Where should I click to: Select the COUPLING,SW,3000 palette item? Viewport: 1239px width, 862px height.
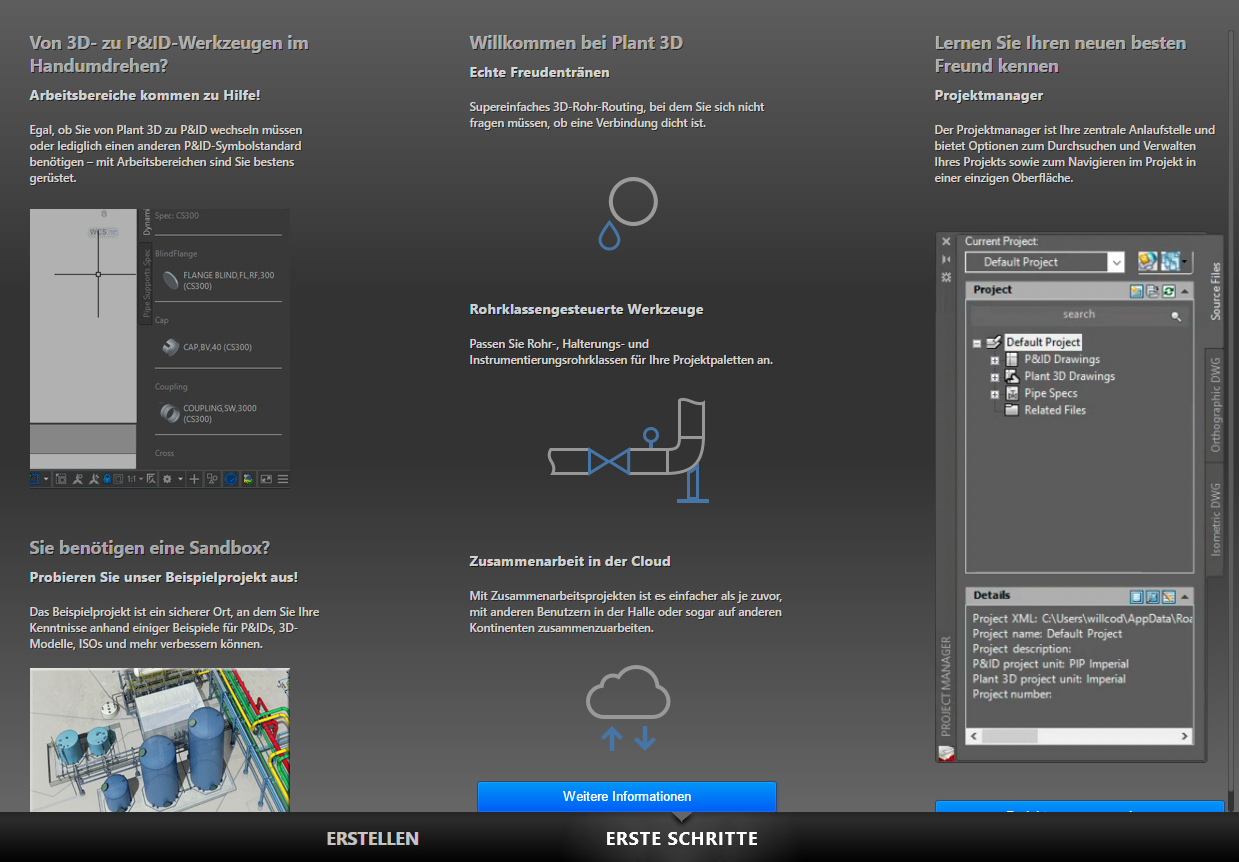210,414
